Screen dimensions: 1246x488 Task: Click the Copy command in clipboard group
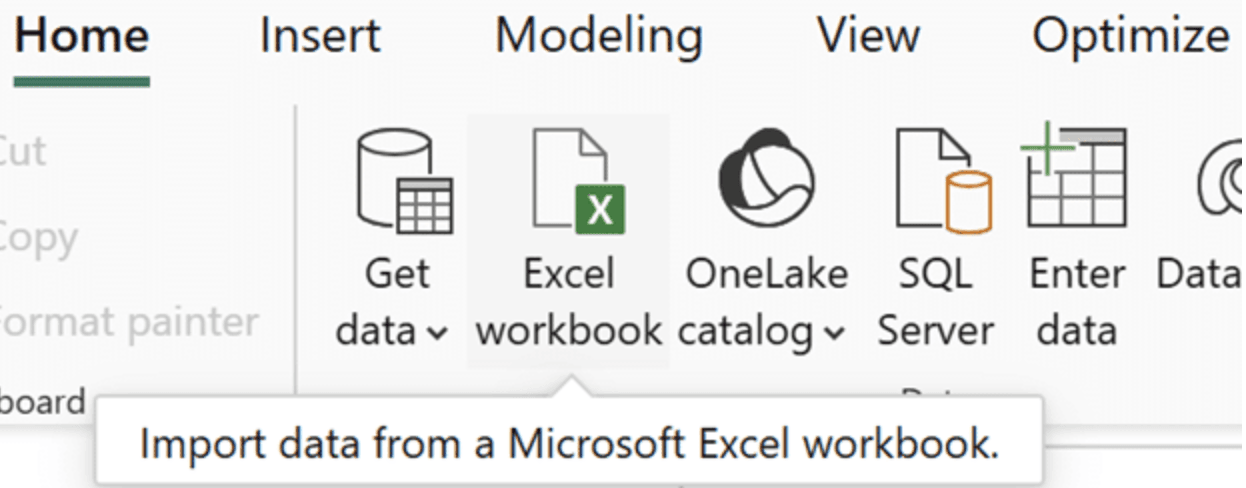point(38,237)
